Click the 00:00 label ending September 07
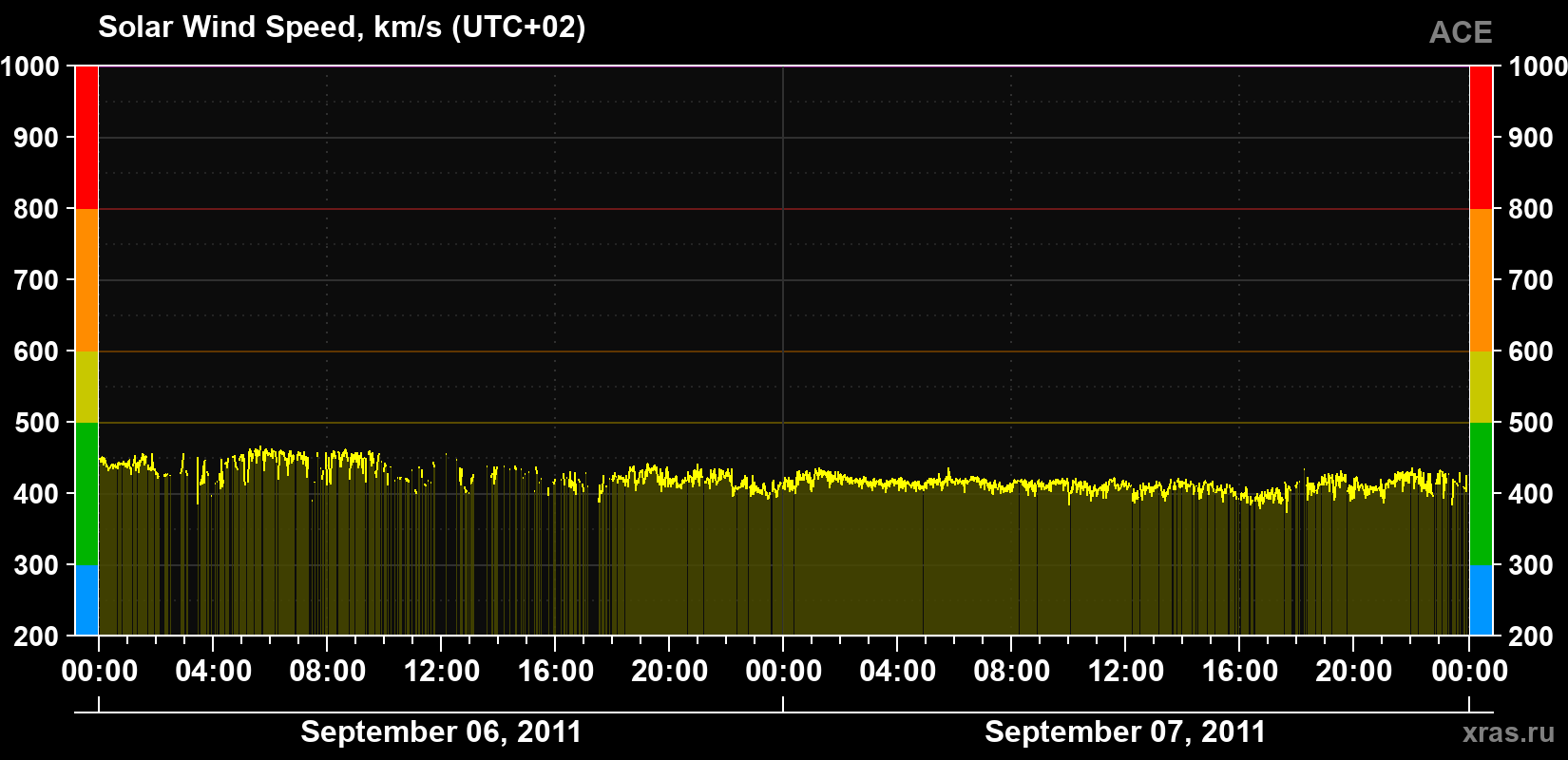The width and height of the screenshot is (1568, 760). [x=1469, y=672]
